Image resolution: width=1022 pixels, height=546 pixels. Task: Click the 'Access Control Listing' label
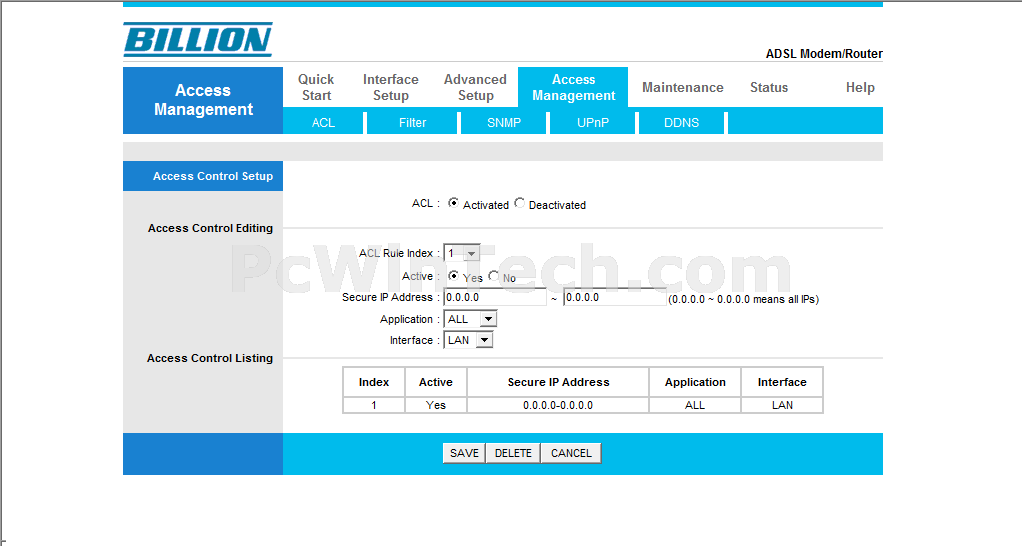click(209, 358)
